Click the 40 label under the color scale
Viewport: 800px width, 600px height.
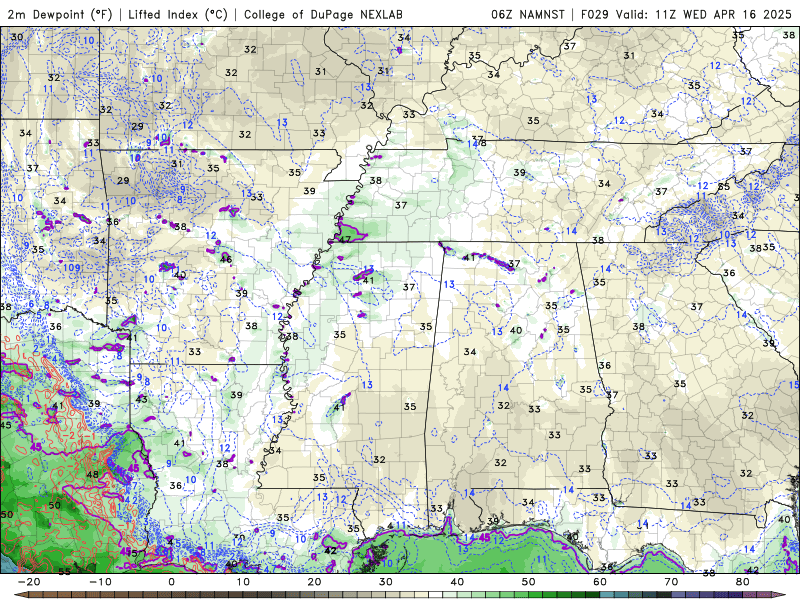click(x=457, y=582)
